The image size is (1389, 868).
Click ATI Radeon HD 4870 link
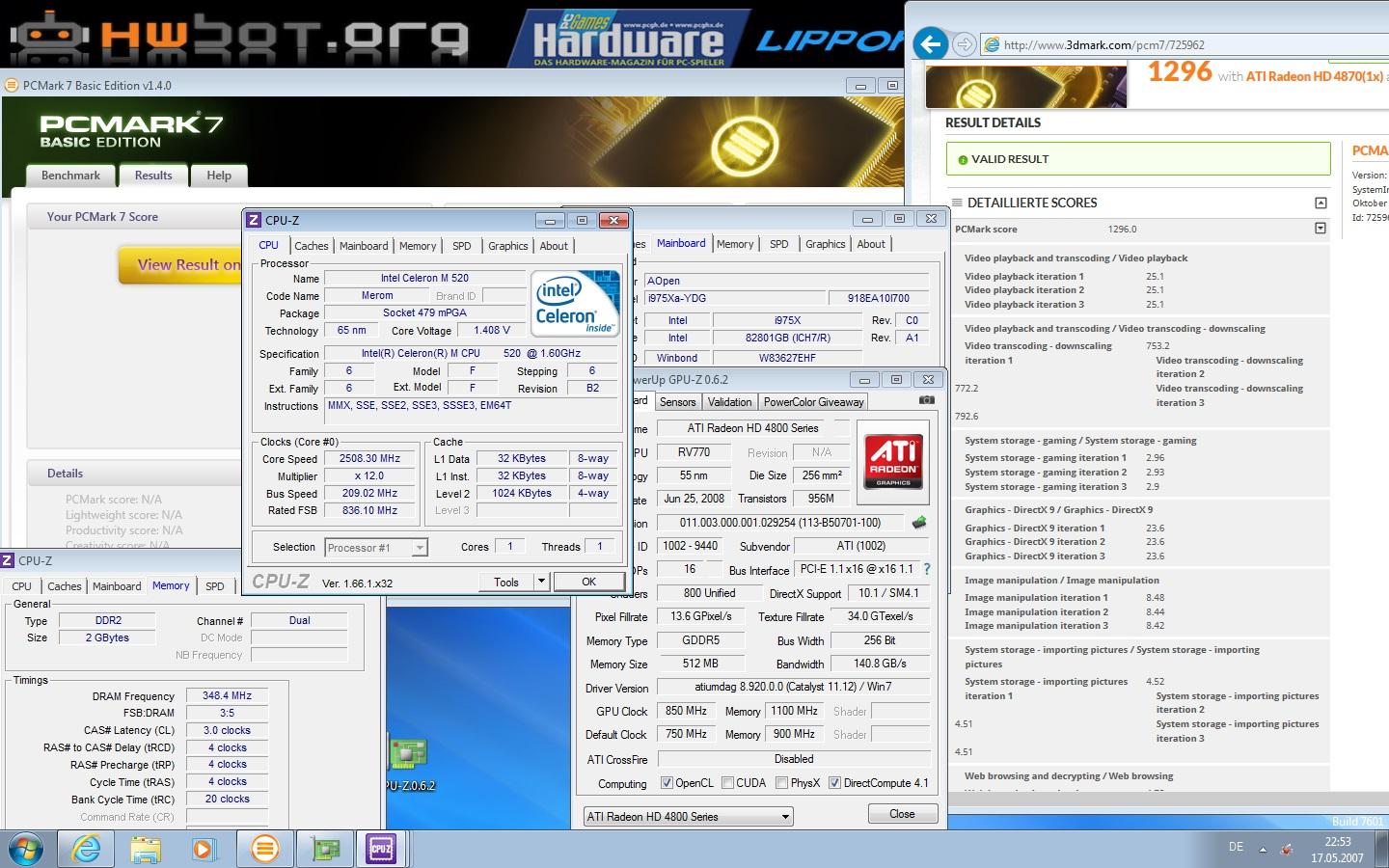tap(1314, 76)
